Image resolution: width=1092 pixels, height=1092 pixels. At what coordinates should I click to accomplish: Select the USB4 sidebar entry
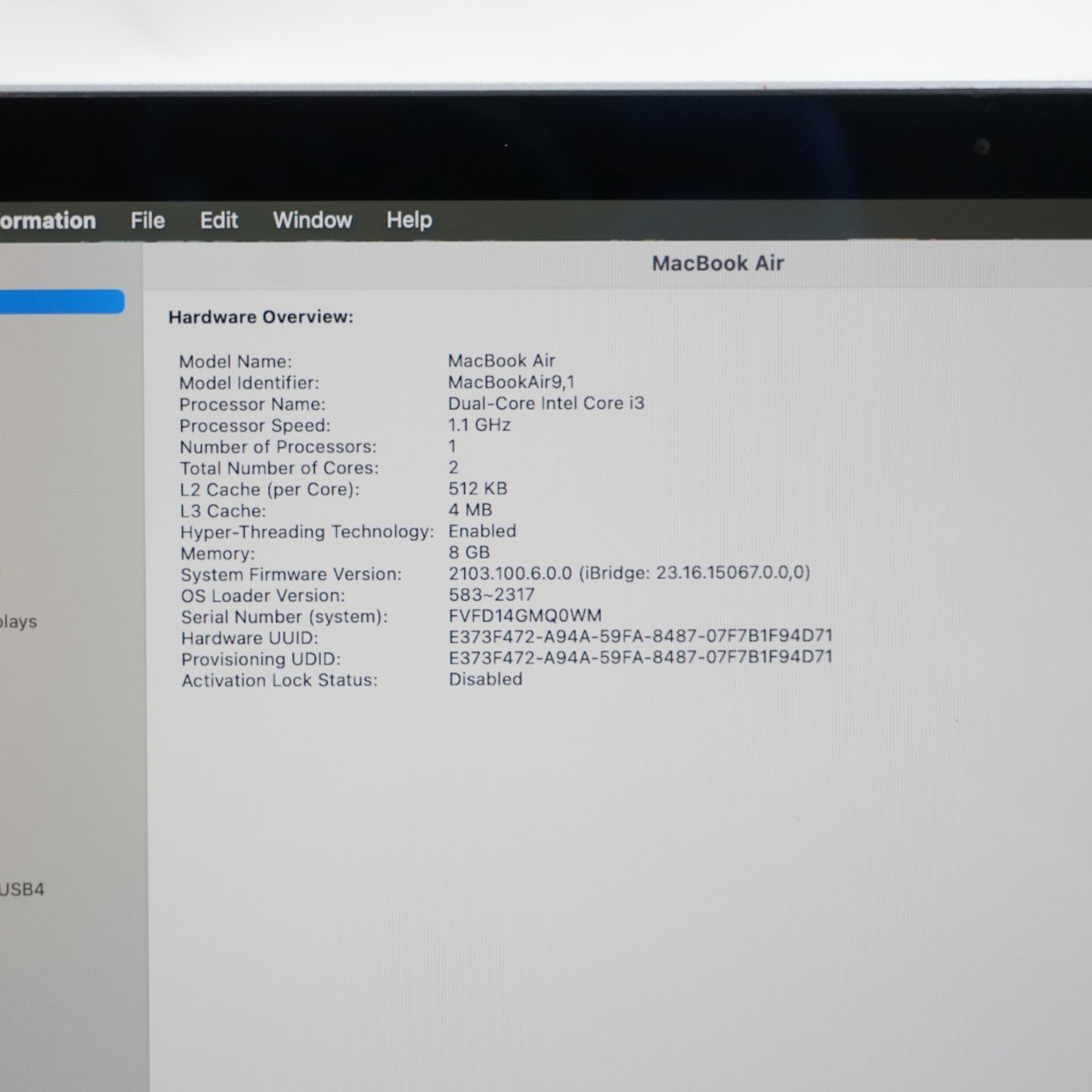[x=22, y=889]
